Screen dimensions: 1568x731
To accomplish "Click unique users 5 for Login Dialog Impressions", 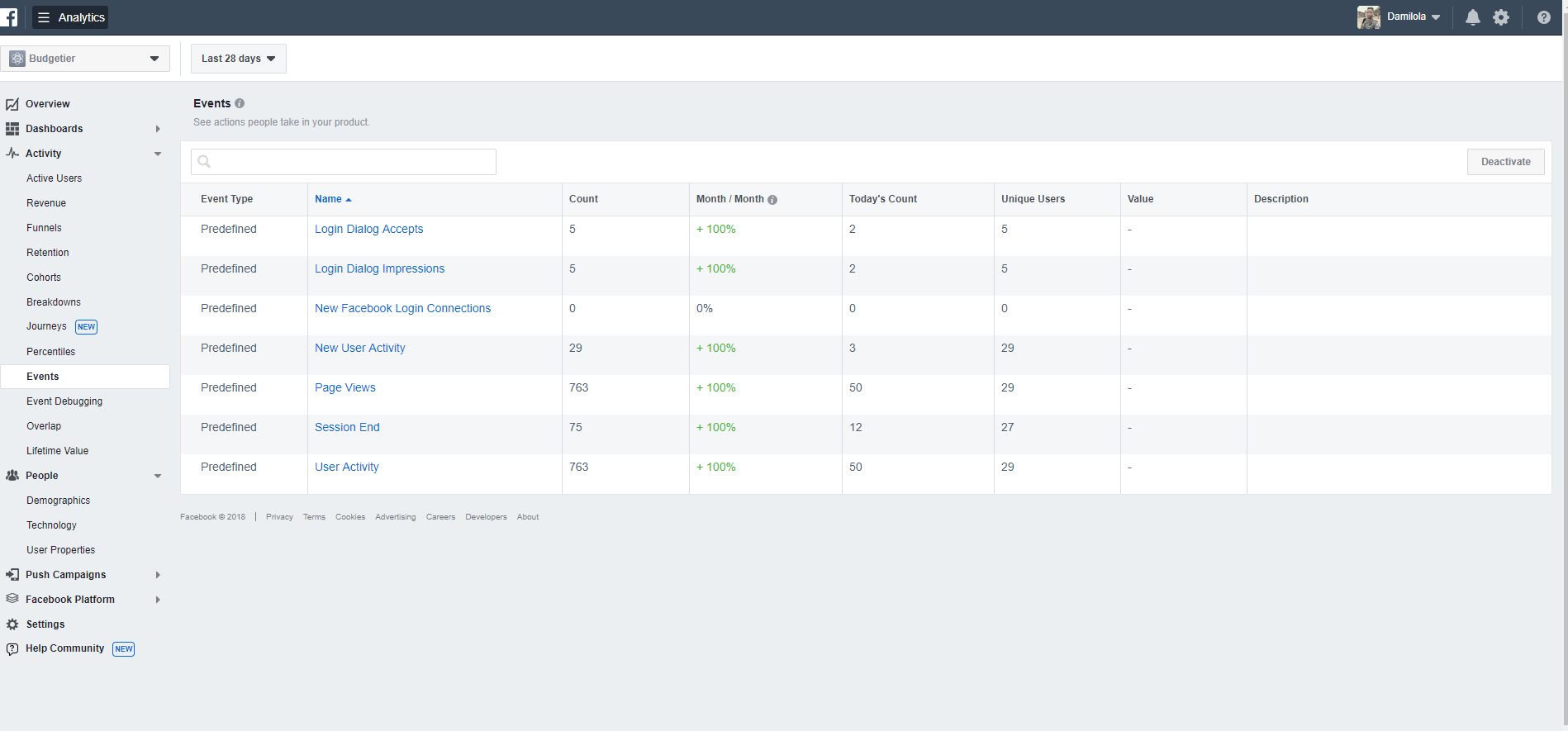I will click(1005, 268).
